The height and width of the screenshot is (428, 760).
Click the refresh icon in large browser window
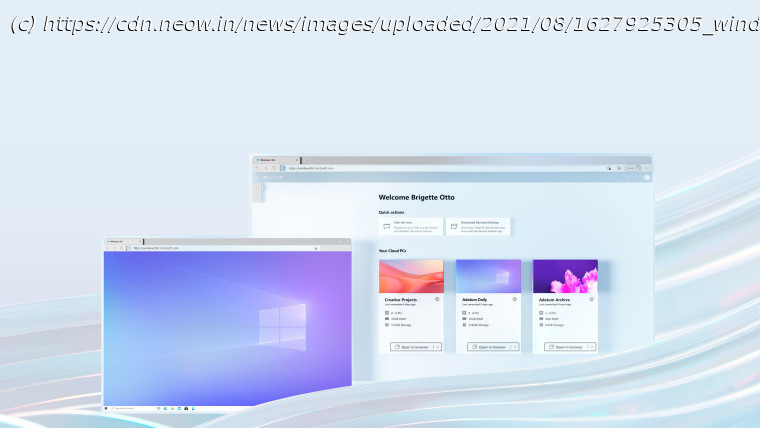(x=274, y=168)
